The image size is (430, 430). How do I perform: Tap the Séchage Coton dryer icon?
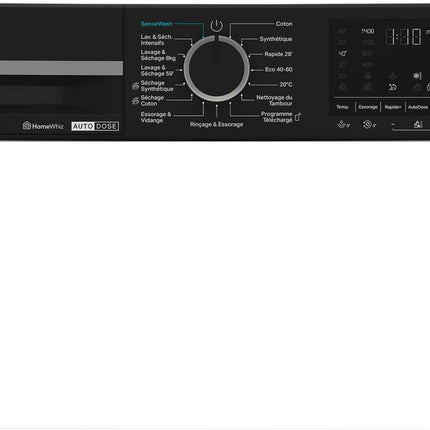(135, 101)
